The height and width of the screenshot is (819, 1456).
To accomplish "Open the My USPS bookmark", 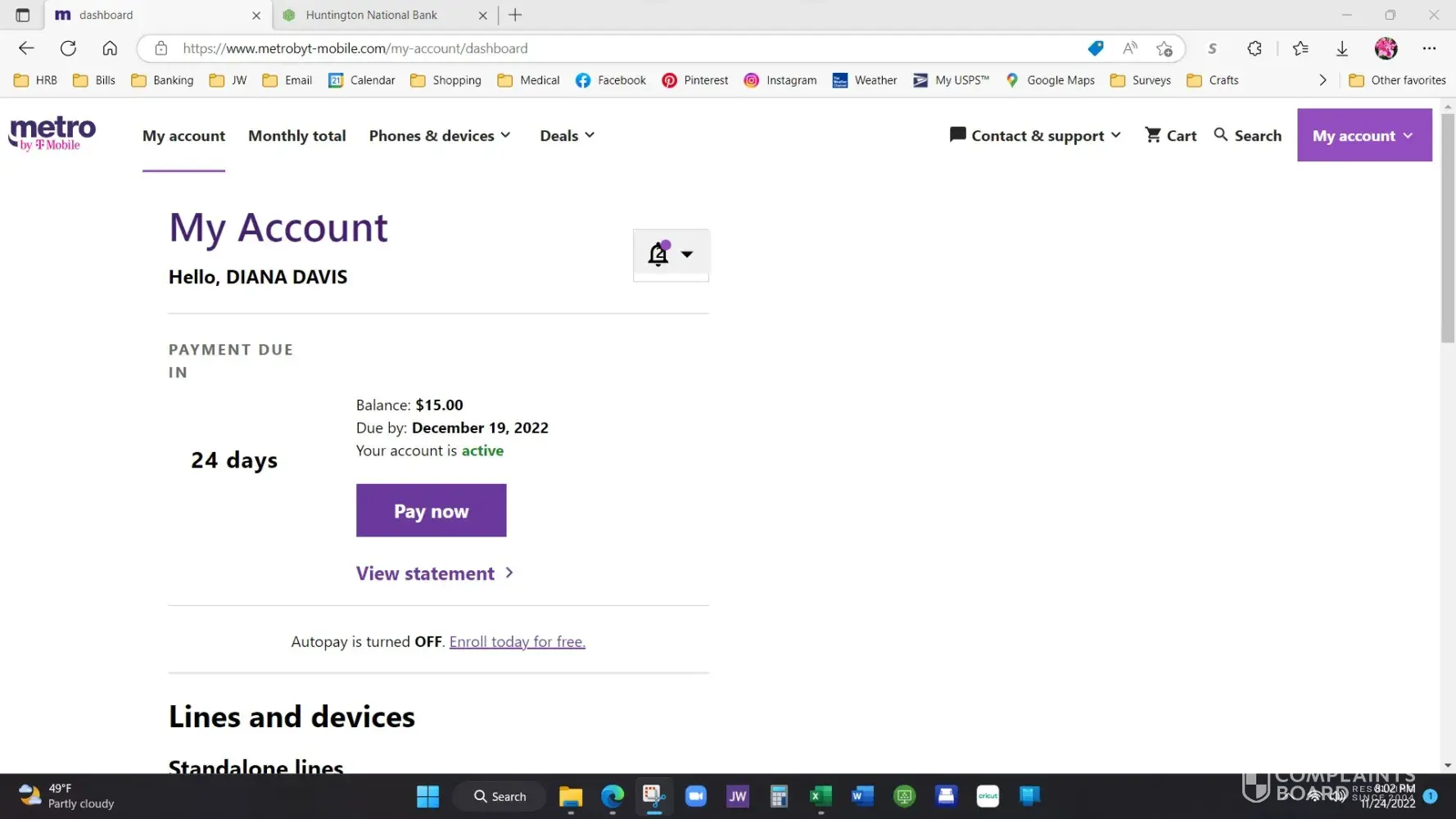I will click(952, 80).
